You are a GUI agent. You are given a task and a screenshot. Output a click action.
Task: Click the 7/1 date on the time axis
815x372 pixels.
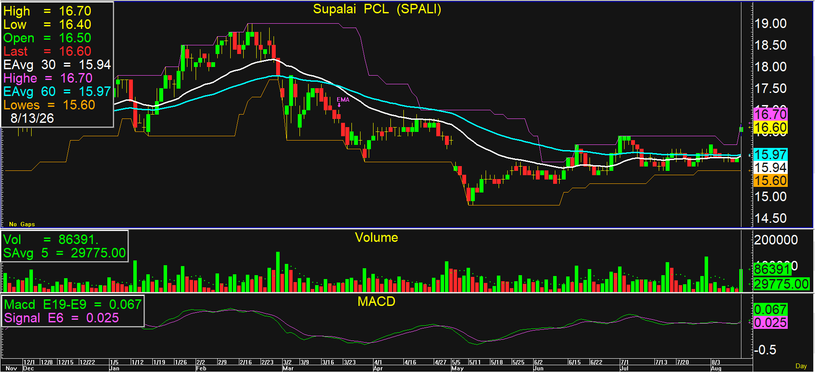pyautogui.click(x=623, y=361)
